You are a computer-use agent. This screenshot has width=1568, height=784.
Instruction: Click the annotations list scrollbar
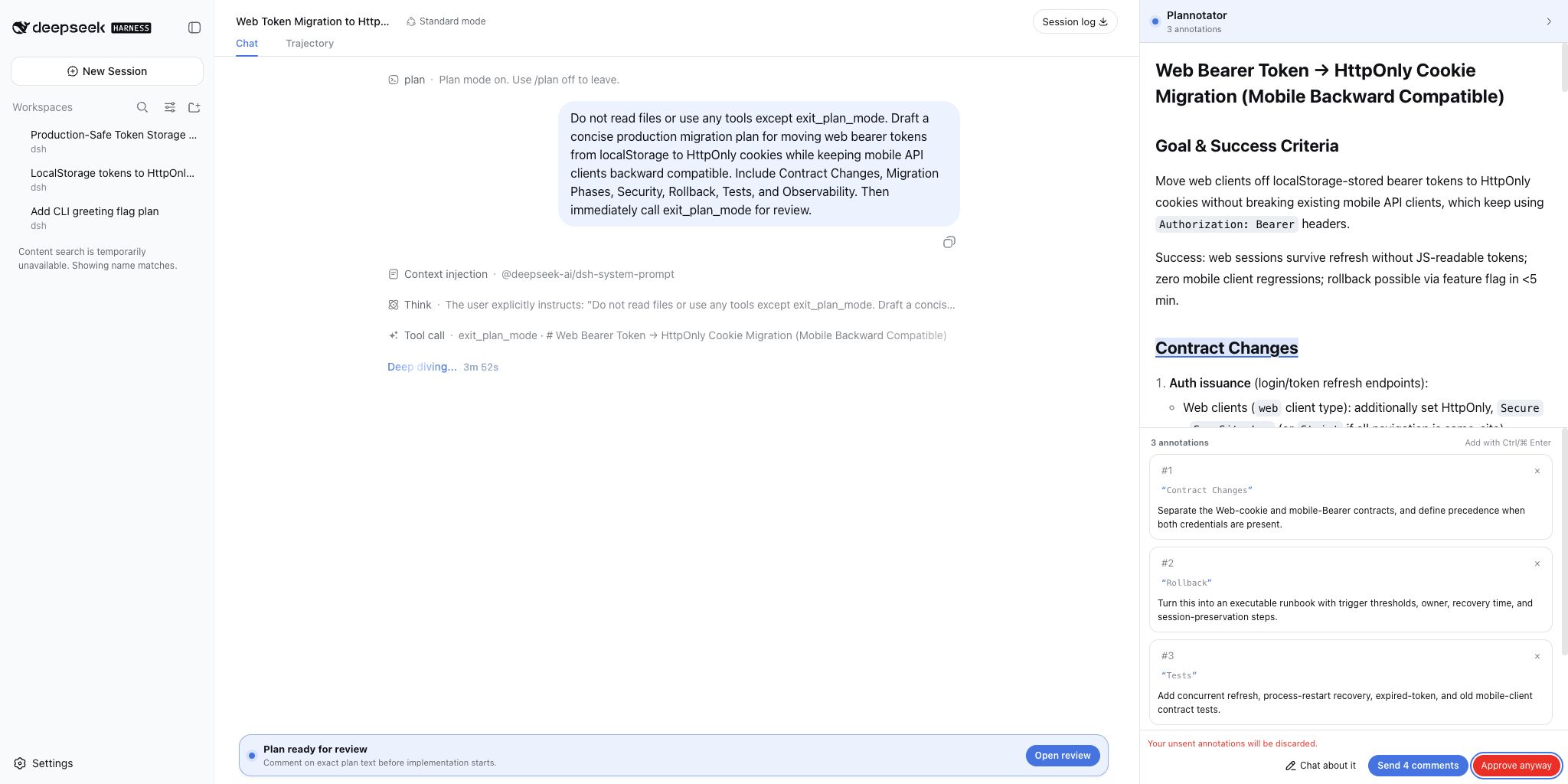tap(1563, 541)
